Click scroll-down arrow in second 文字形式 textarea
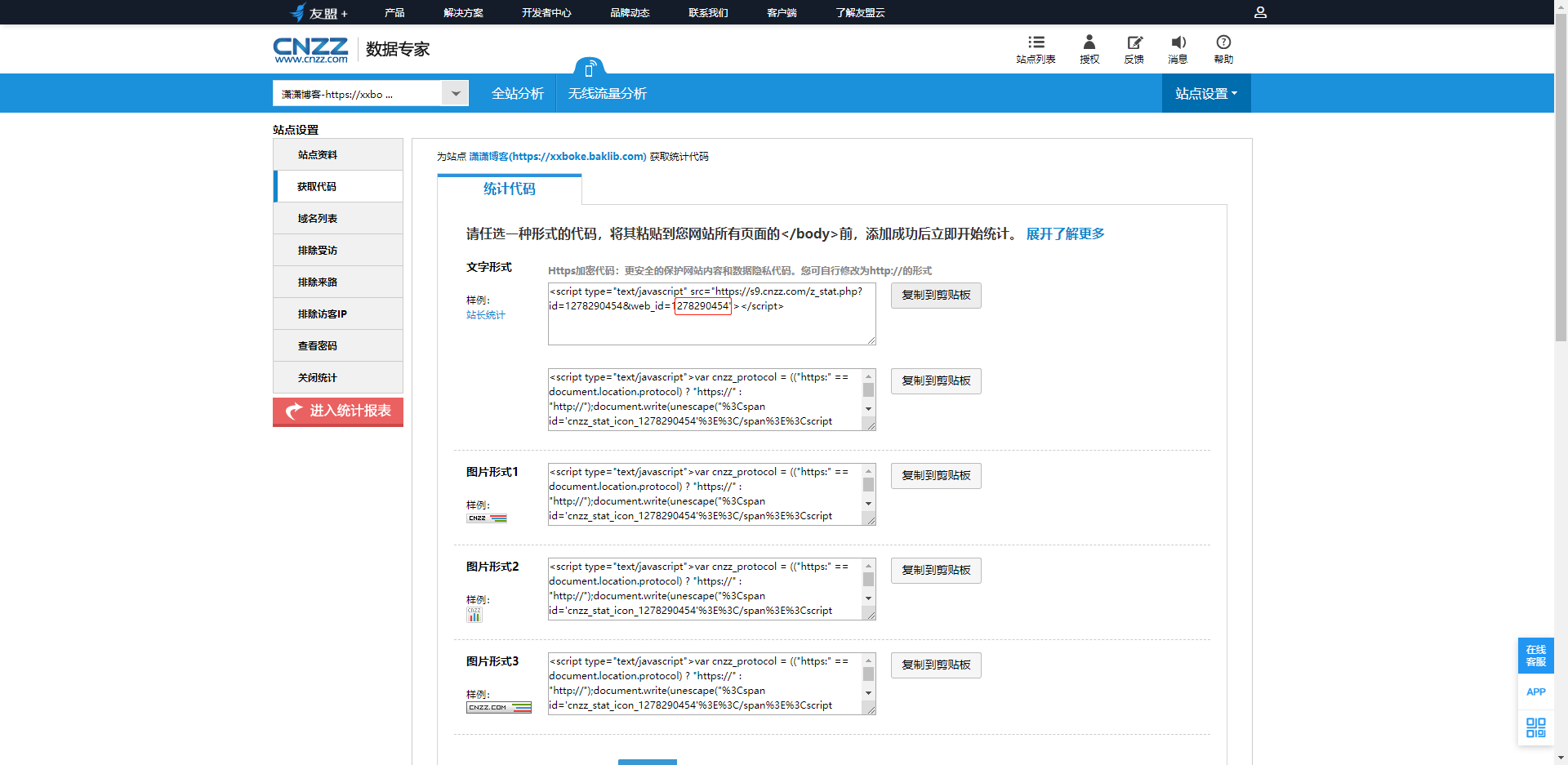Screen dimensions: 1568x765 868,409
